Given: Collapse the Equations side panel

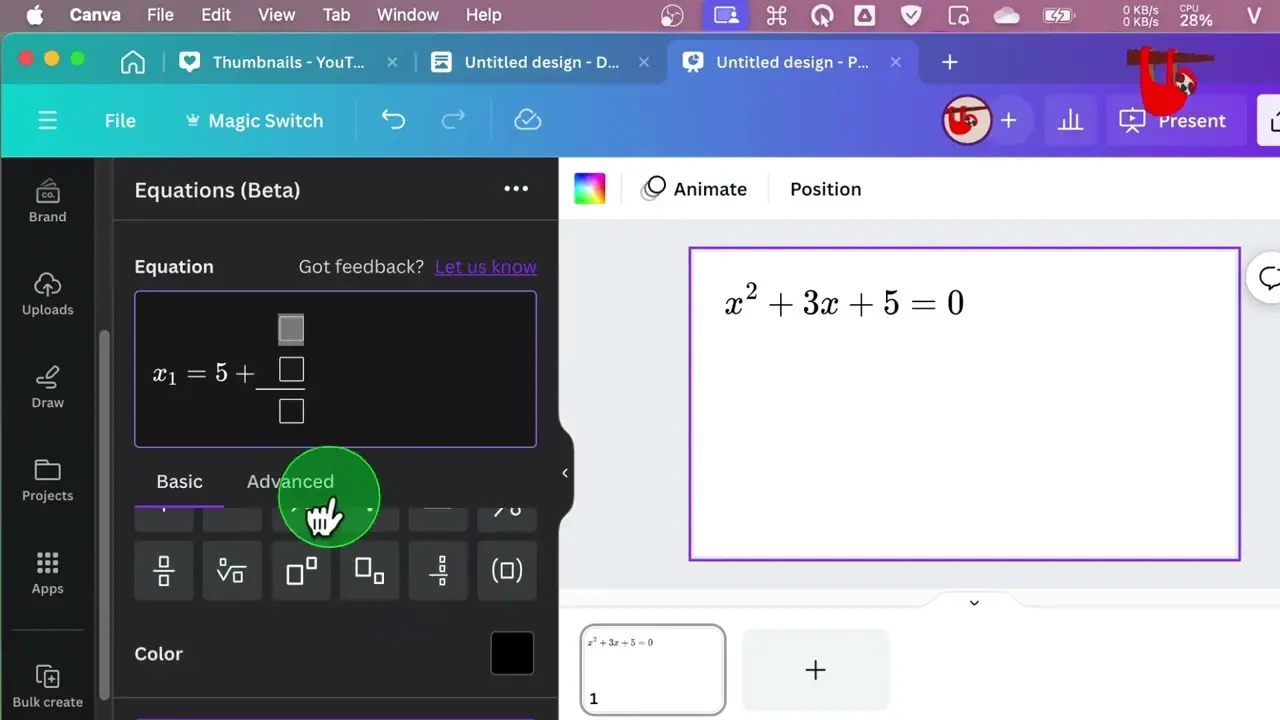Looking at the screenshot, I should click(x=564, y=473).
